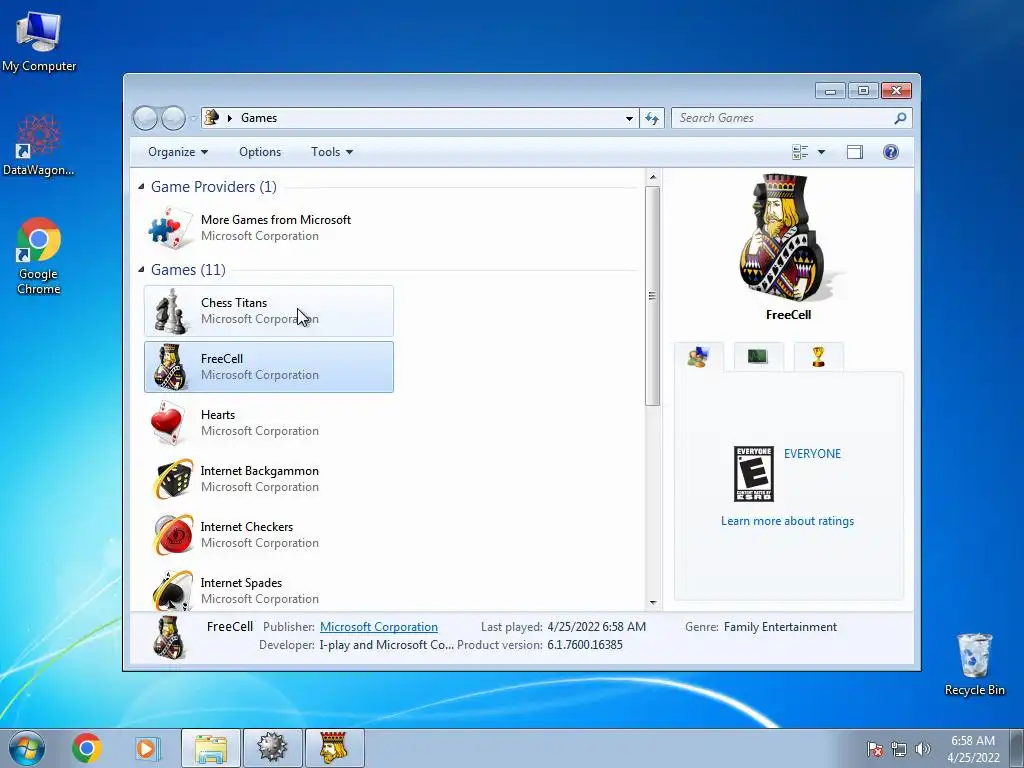Image resolution: width=1024 pixels, height=768 pixels.
Task: Open recent pages dropdown next to Forward
Action: click(193, 118)
